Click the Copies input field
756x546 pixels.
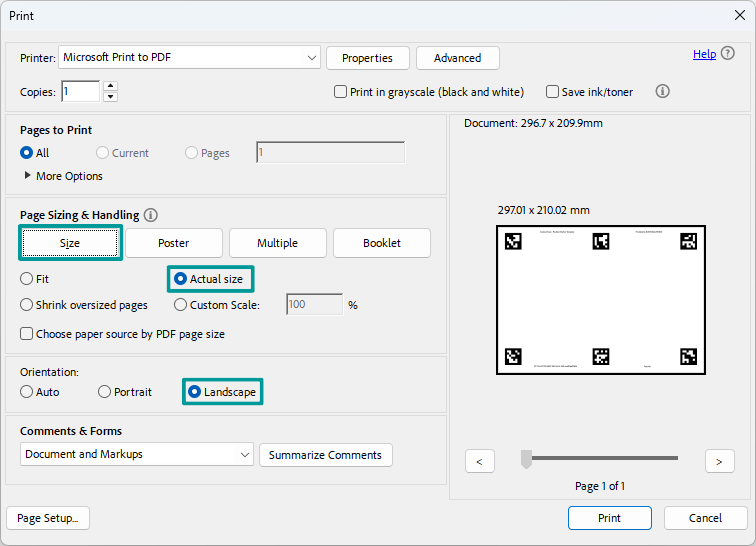(x=80, y=91)
